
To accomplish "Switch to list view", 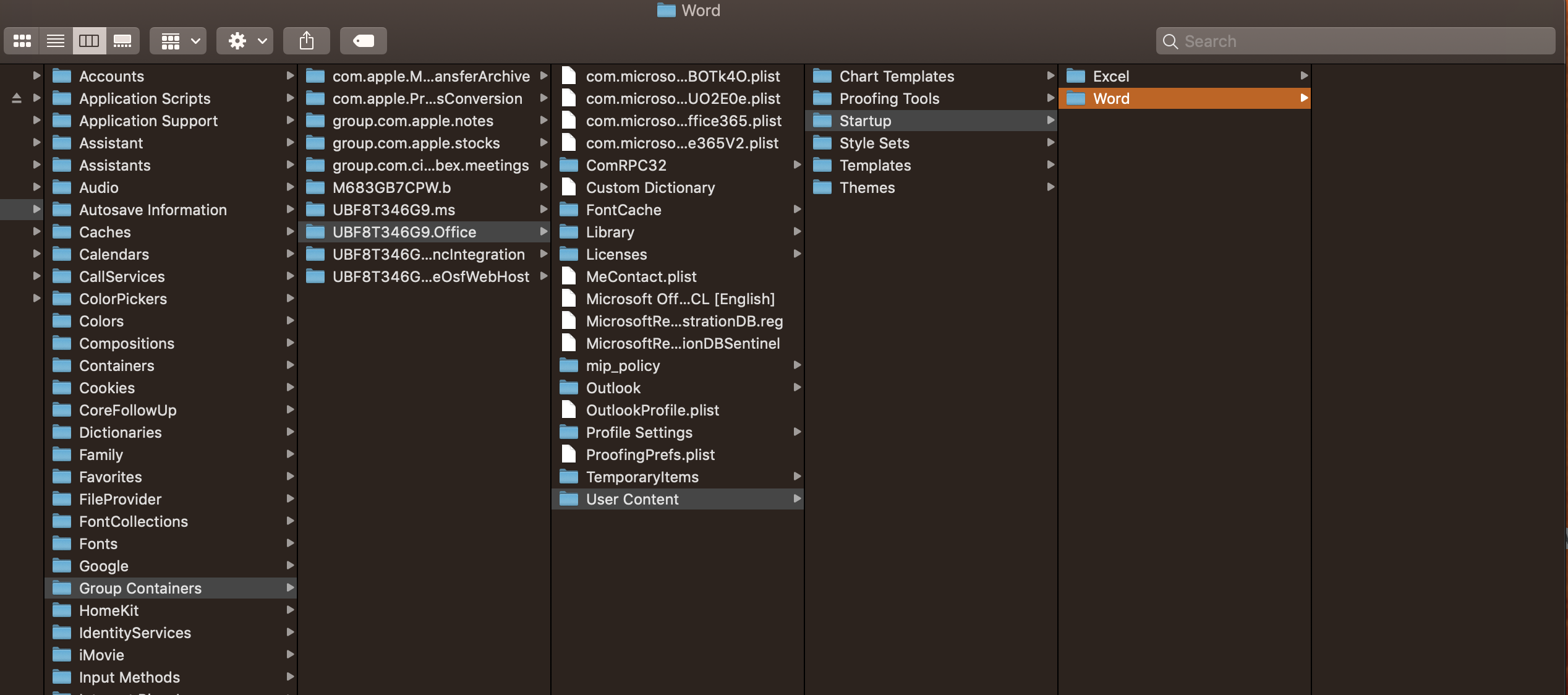I will (56, 41).
